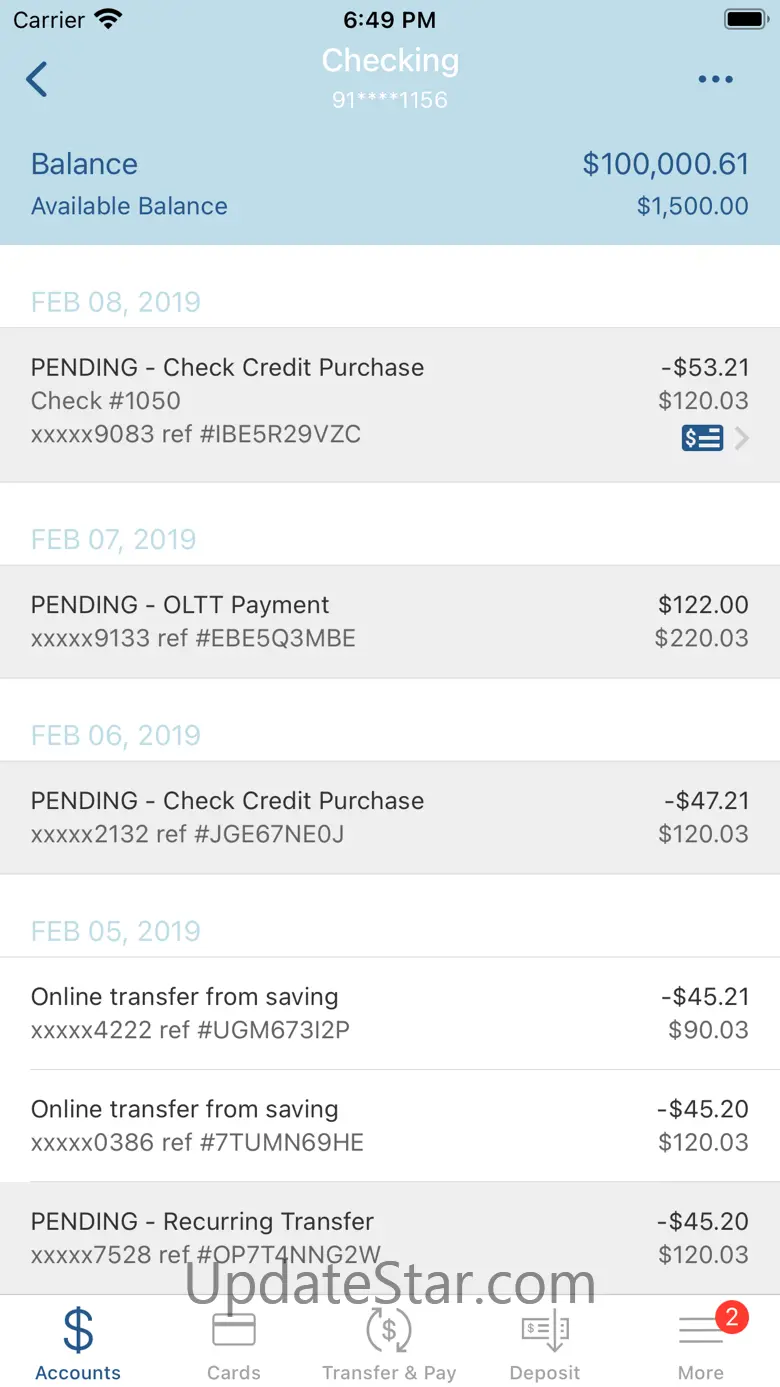Tap the red notification badge on More
Screen dimensions: 780x1387
click(731, 1317)
